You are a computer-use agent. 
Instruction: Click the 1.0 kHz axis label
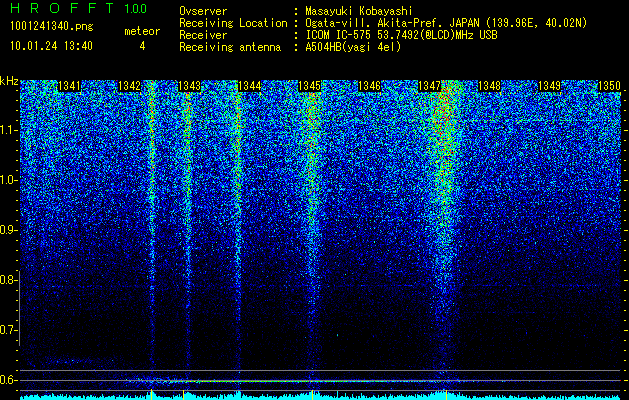pos(8,181)
